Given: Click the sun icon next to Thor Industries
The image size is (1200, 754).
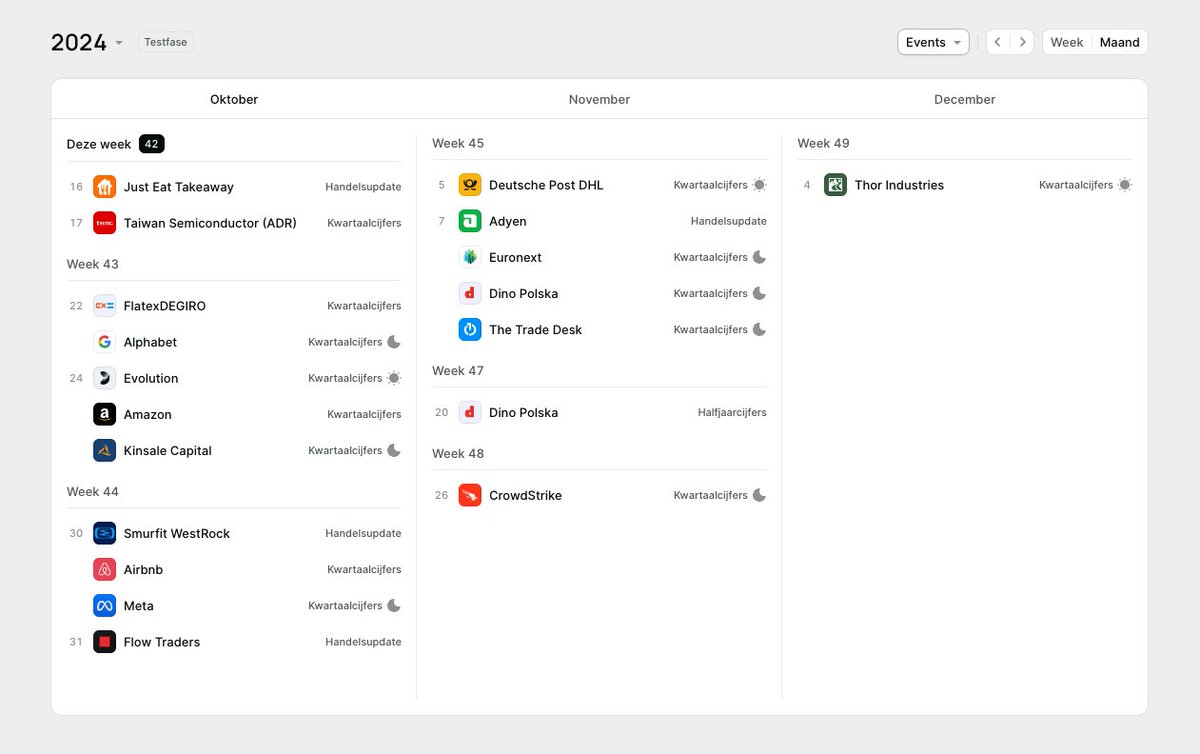Looking at the screenshot, I should (1125, 185).
